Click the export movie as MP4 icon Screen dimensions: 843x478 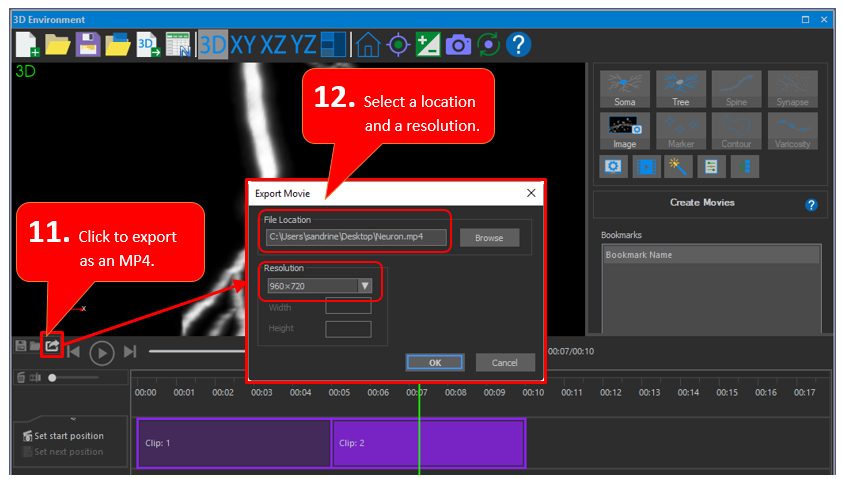click(x=52, y=345)
